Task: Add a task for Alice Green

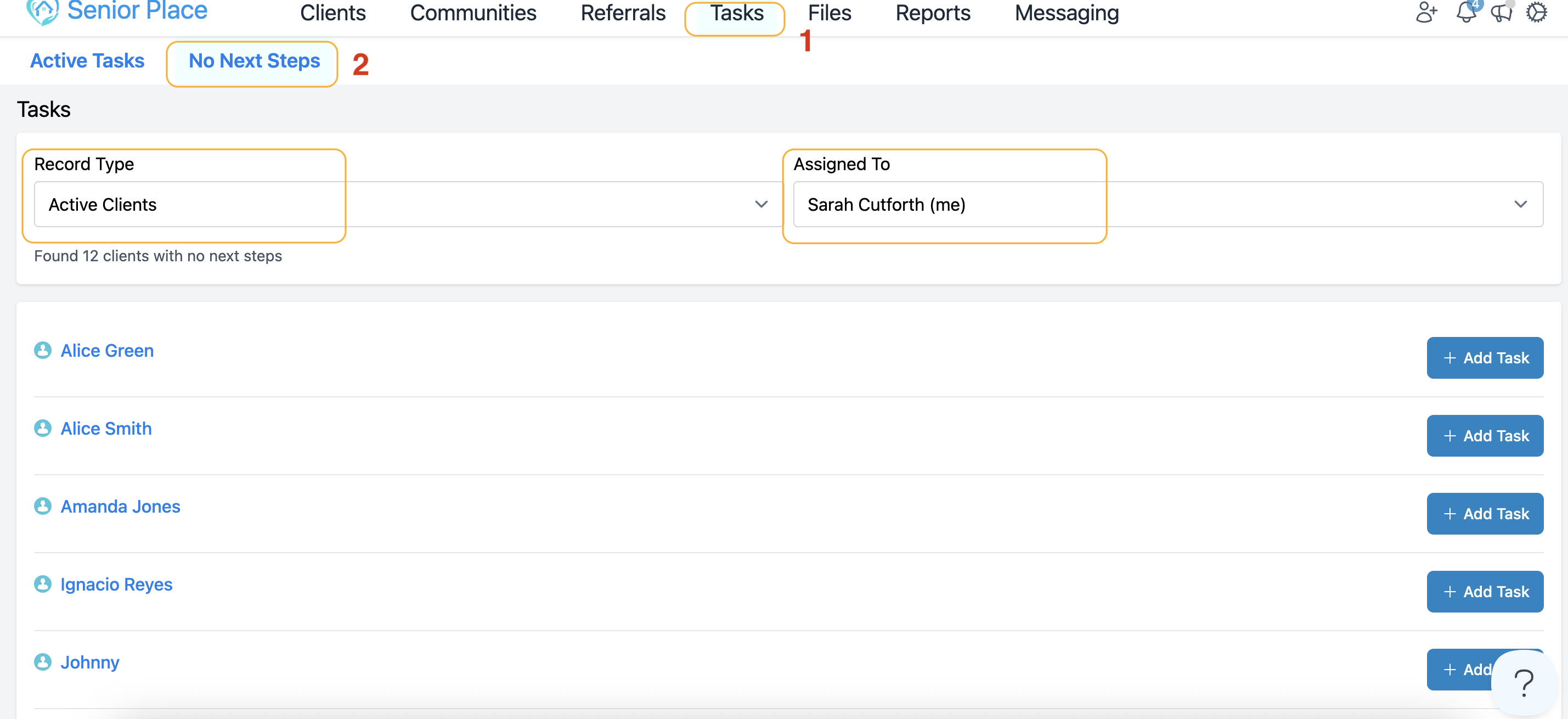Action: pyautogui.click(x=1485, y=358)
